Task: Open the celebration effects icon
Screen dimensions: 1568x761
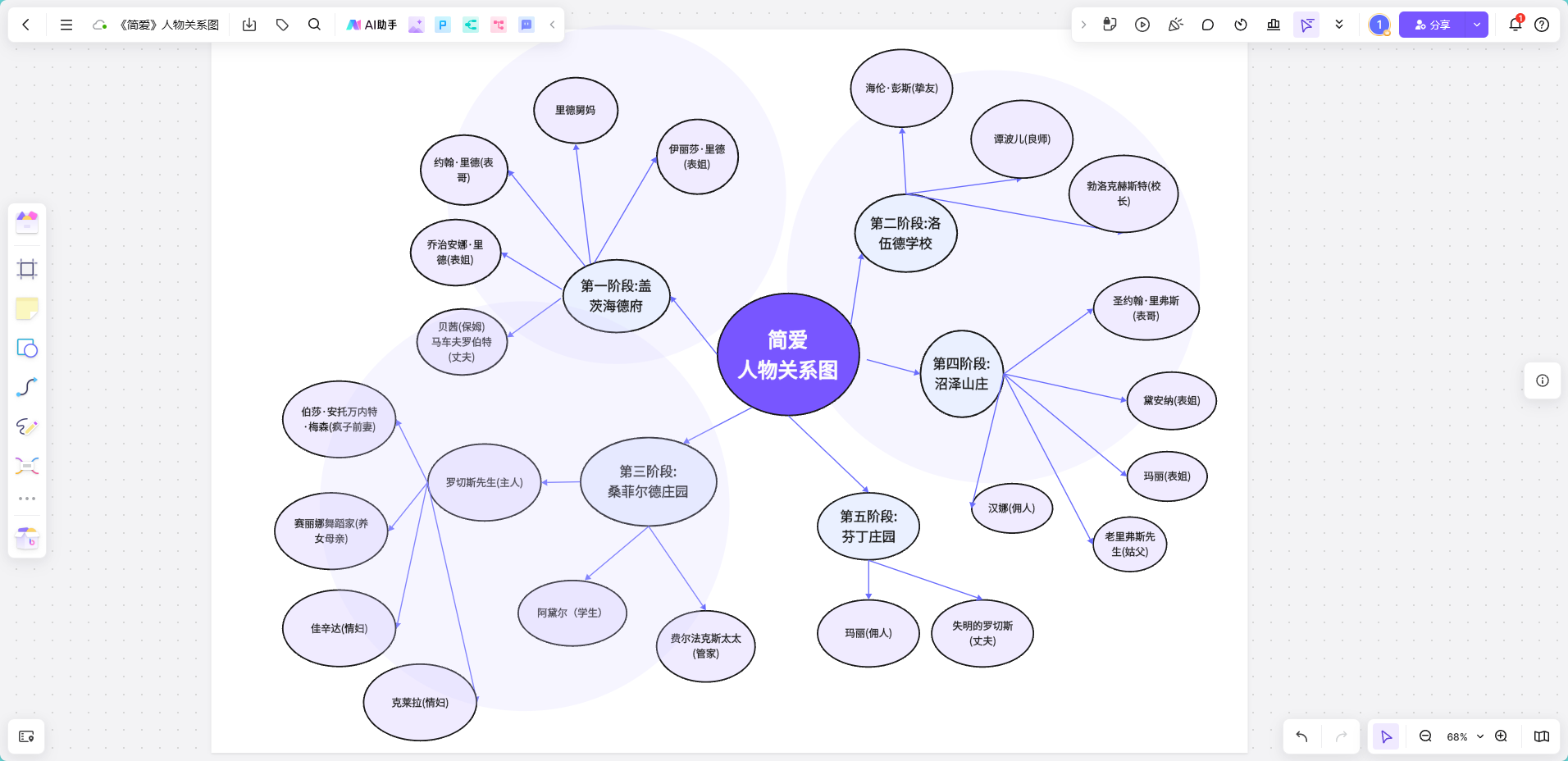Action: click(x=1175, y=25)
